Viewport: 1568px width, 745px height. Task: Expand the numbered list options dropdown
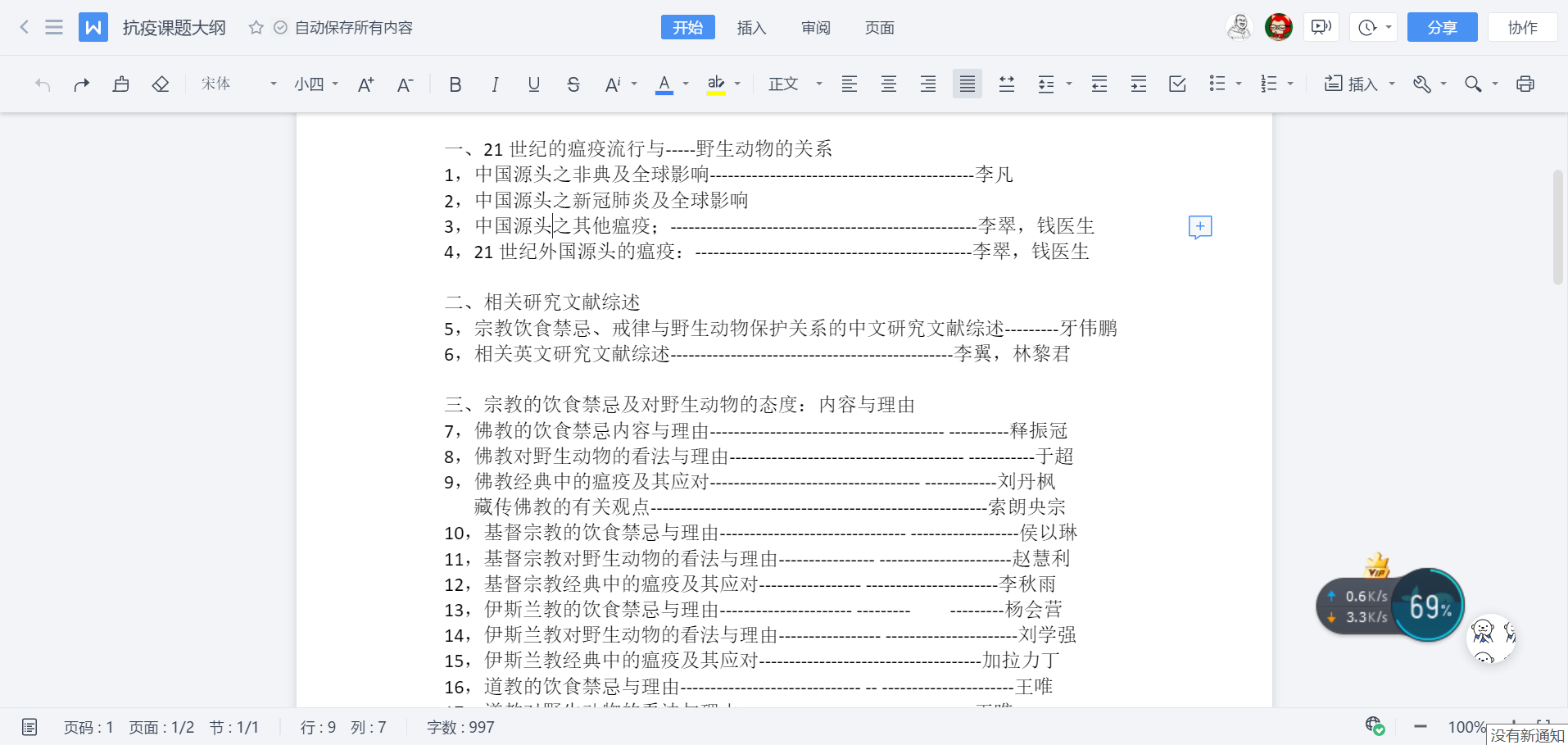click(1290, 84)
